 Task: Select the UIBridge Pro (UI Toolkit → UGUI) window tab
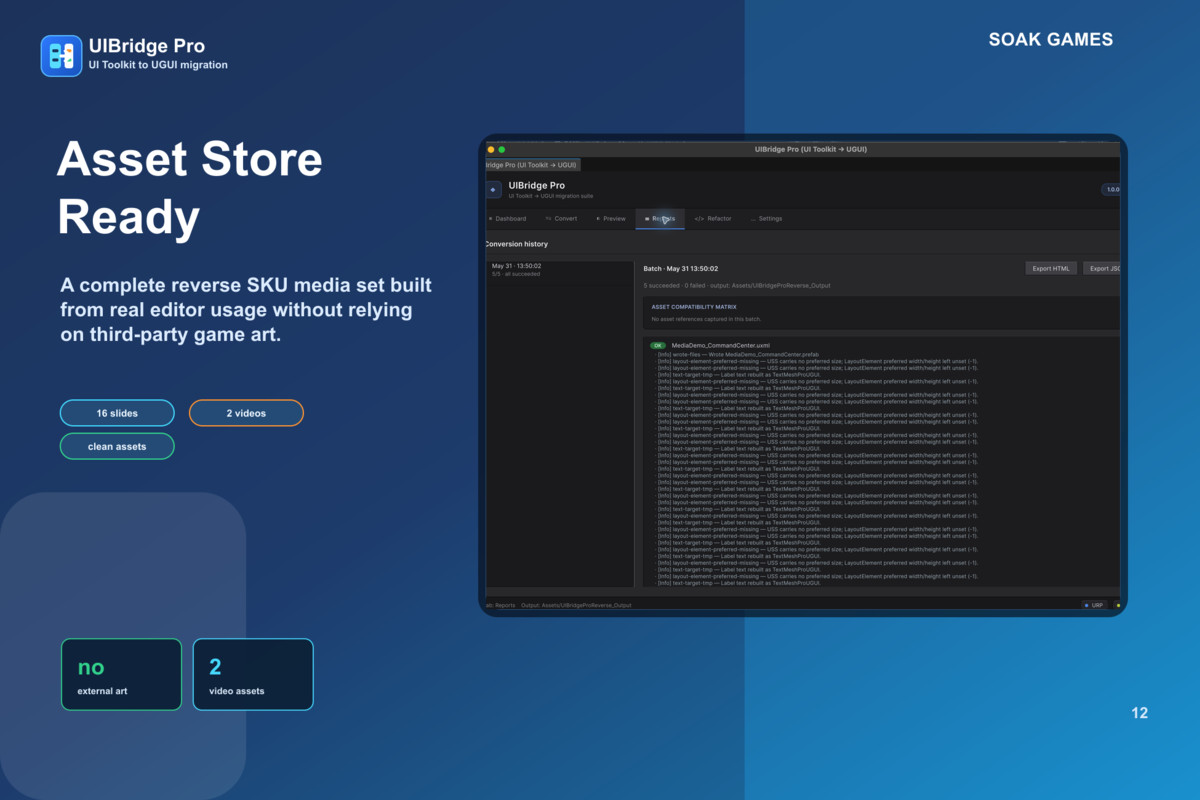tap(532, 165)
